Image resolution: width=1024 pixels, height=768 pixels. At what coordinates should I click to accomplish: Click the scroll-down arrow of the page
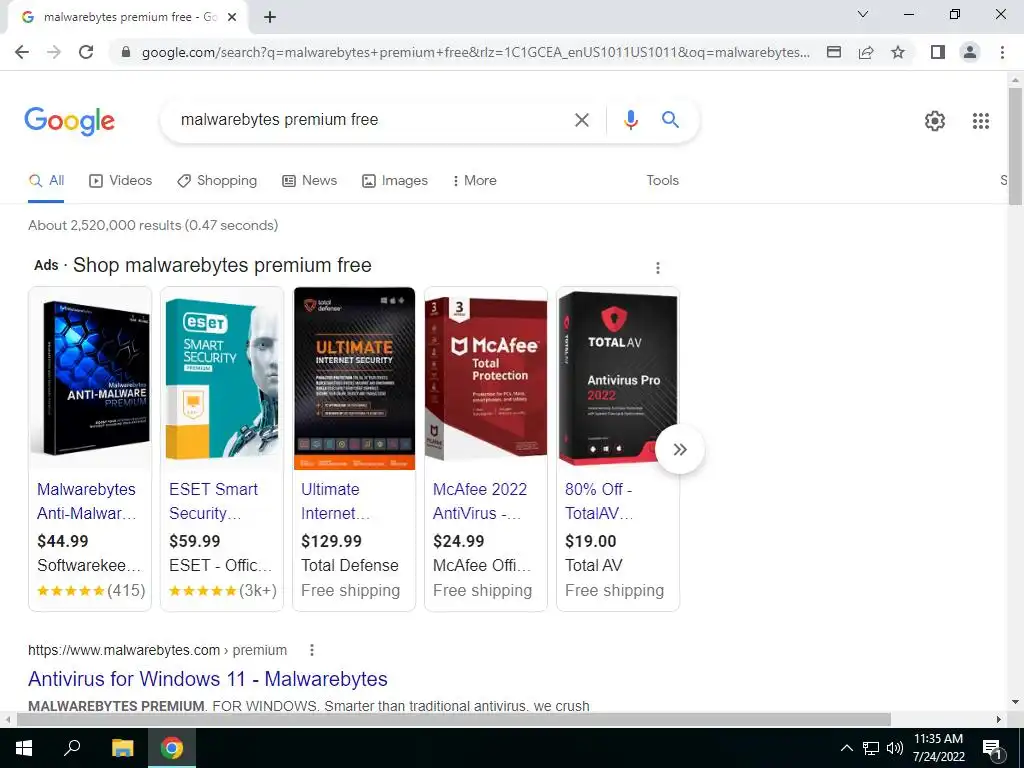[x=1015, y=703]
